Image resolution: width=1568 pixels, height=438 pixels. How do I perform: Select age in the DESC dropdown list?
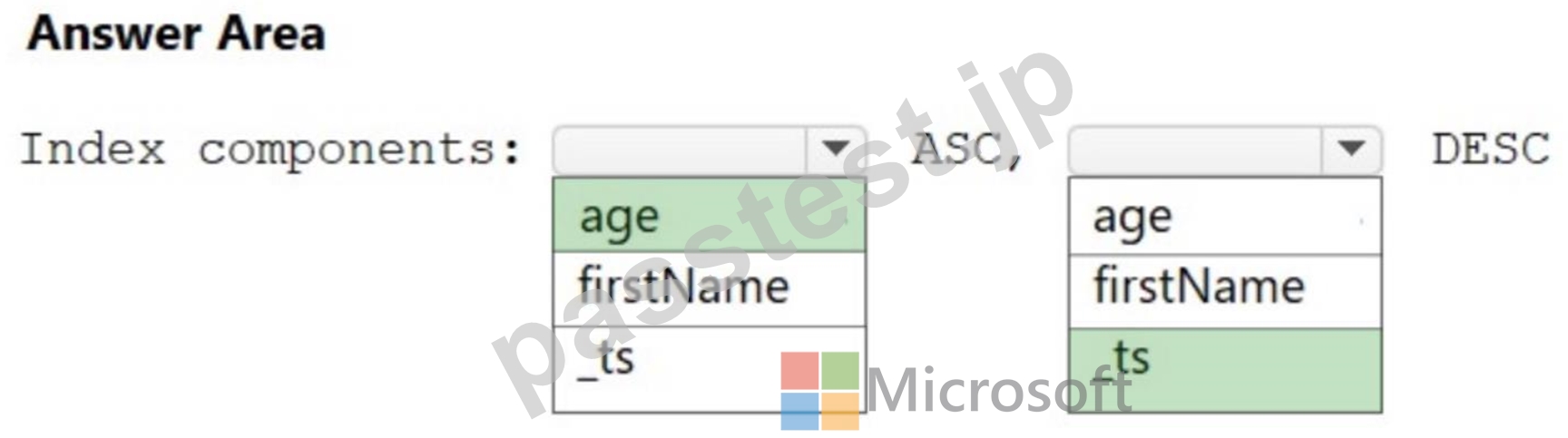point(1225,216)
